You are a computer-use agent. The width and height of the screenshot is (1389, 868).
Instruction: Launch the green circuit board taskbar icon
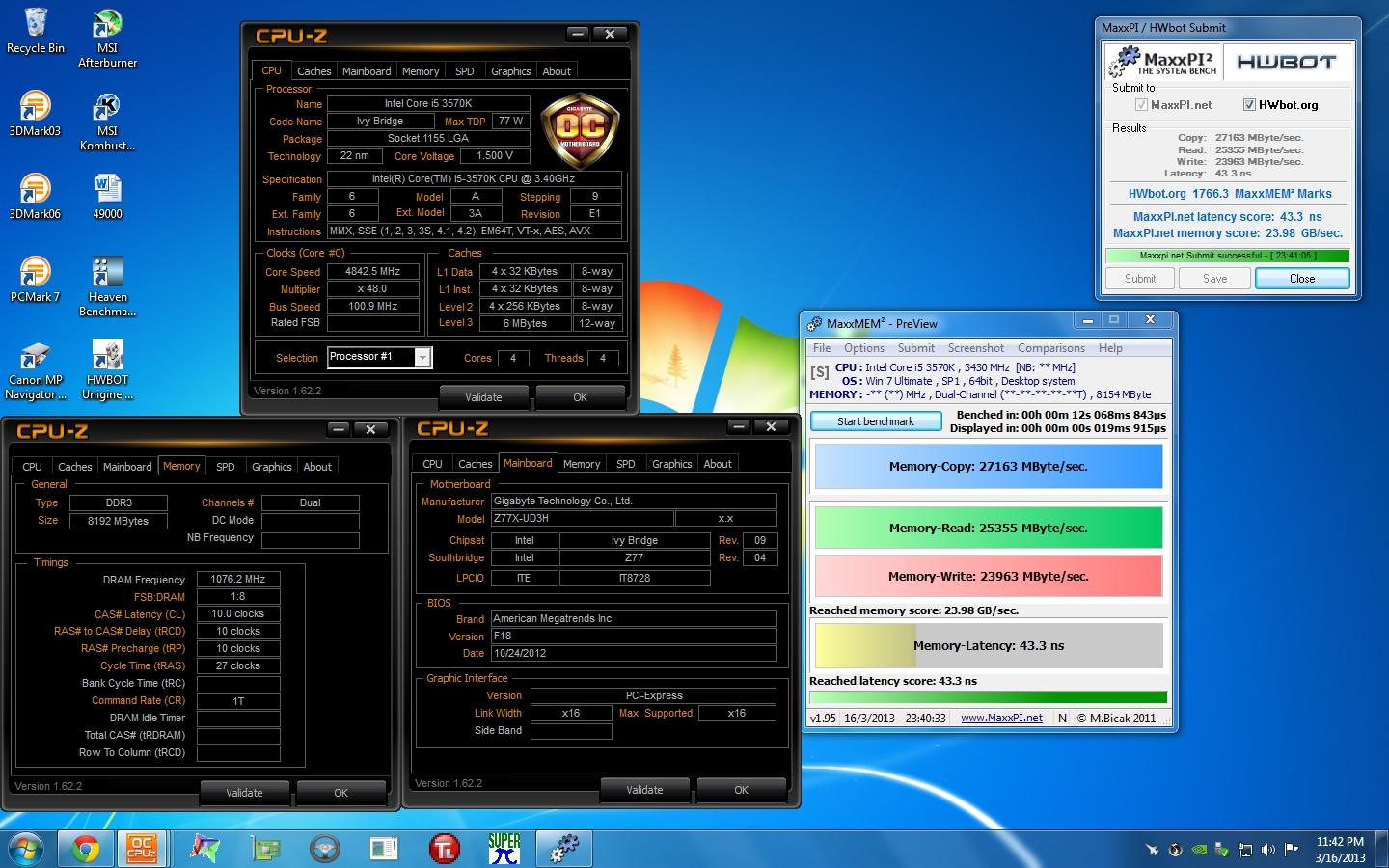[265, 850]
